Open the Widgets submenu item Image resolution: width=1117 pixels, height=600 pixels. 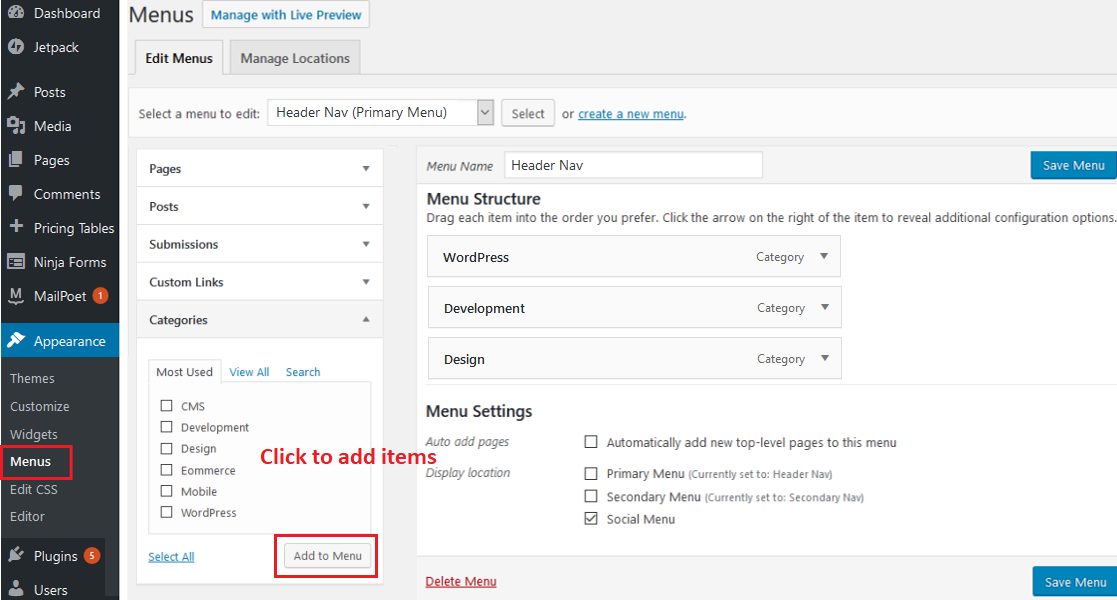pyautogui.click(x=34, y=435)
